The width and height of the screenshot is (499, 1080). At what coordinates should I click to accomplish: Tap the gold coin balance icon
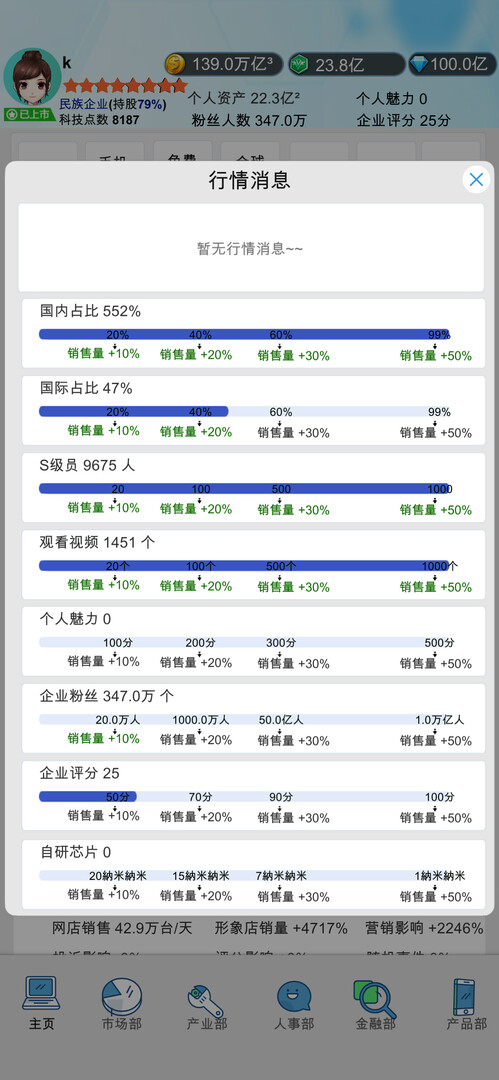tap(176, 65)
